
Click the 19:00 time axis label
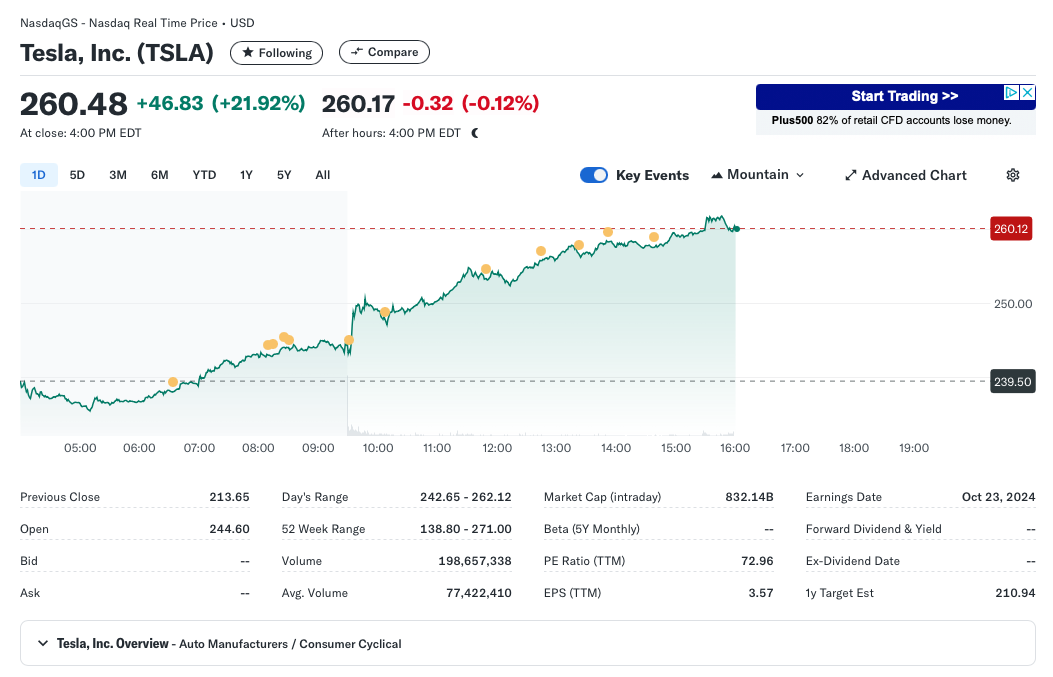(914, 448)
